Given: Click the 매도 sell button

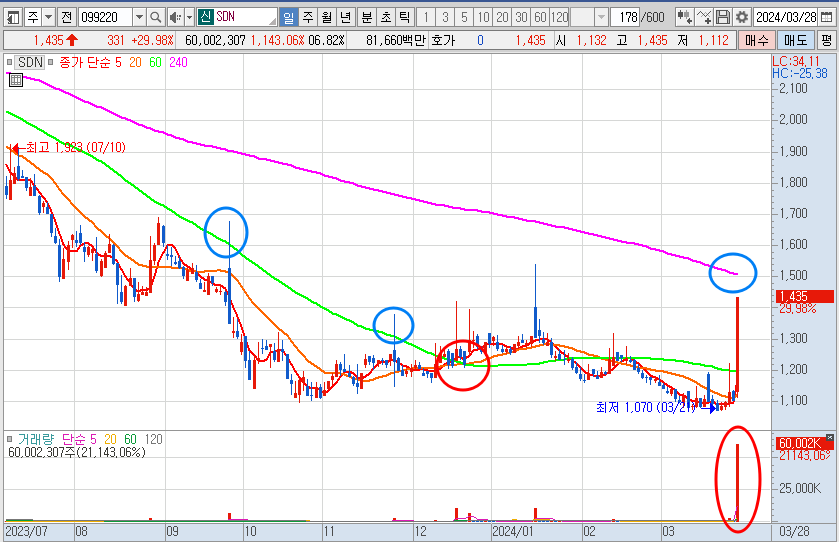Looking at the screenshot, I should [x=796, y=40].
